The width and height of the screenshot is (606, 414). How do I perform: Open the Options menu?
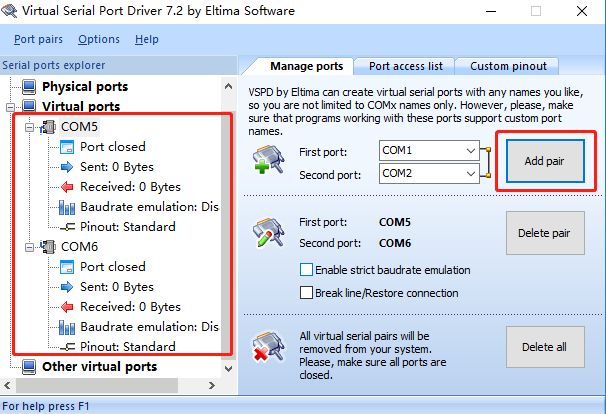(x=99, y=39)
